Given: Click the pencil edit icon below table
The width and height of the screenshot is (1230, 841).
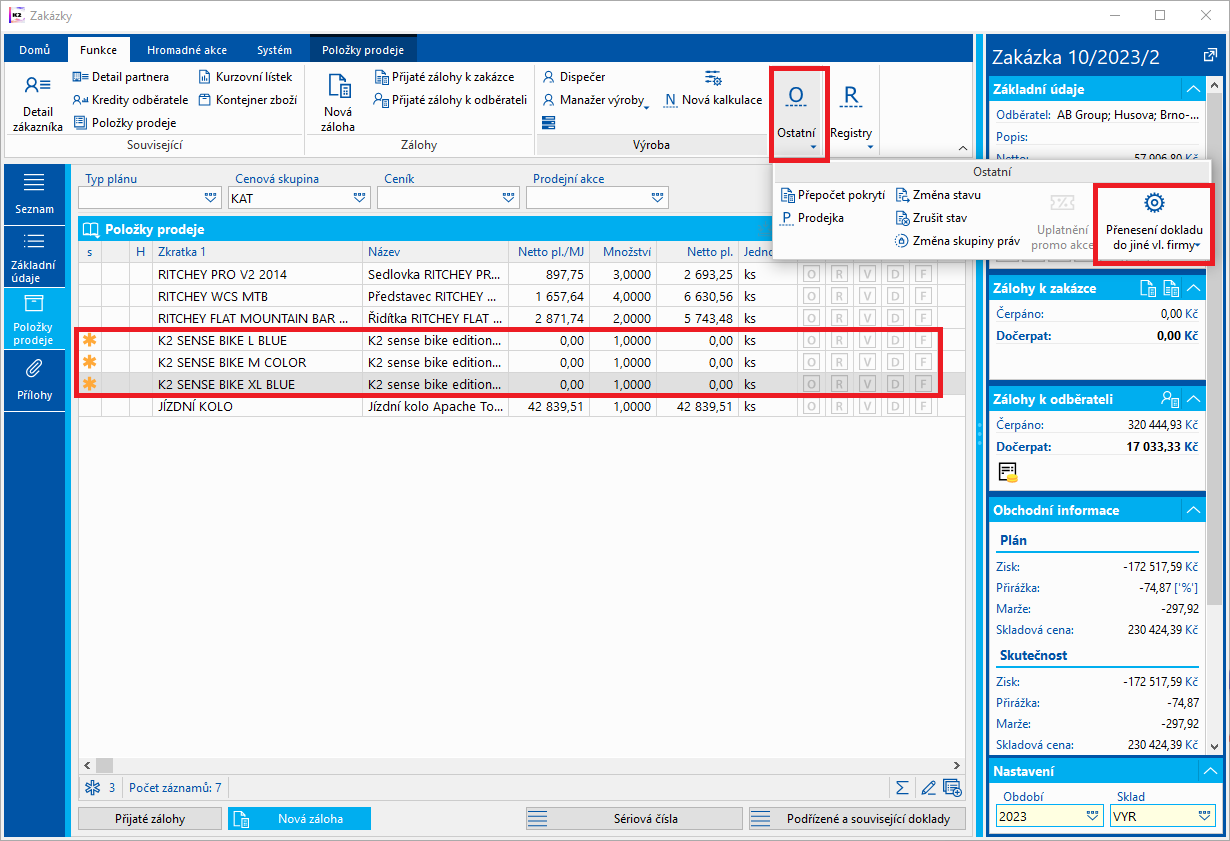Looking at the screenshot, I should pyautogui.click(x=928, y=788).
